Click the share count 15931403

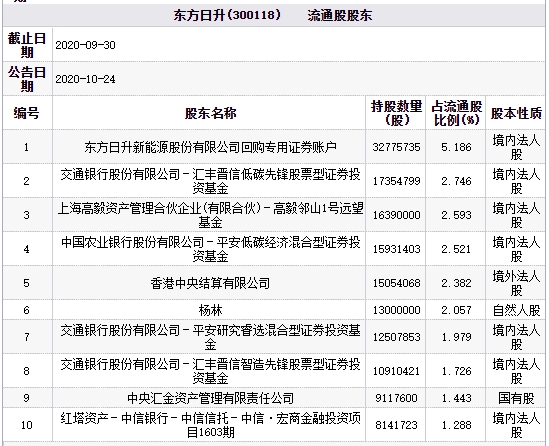396,249
